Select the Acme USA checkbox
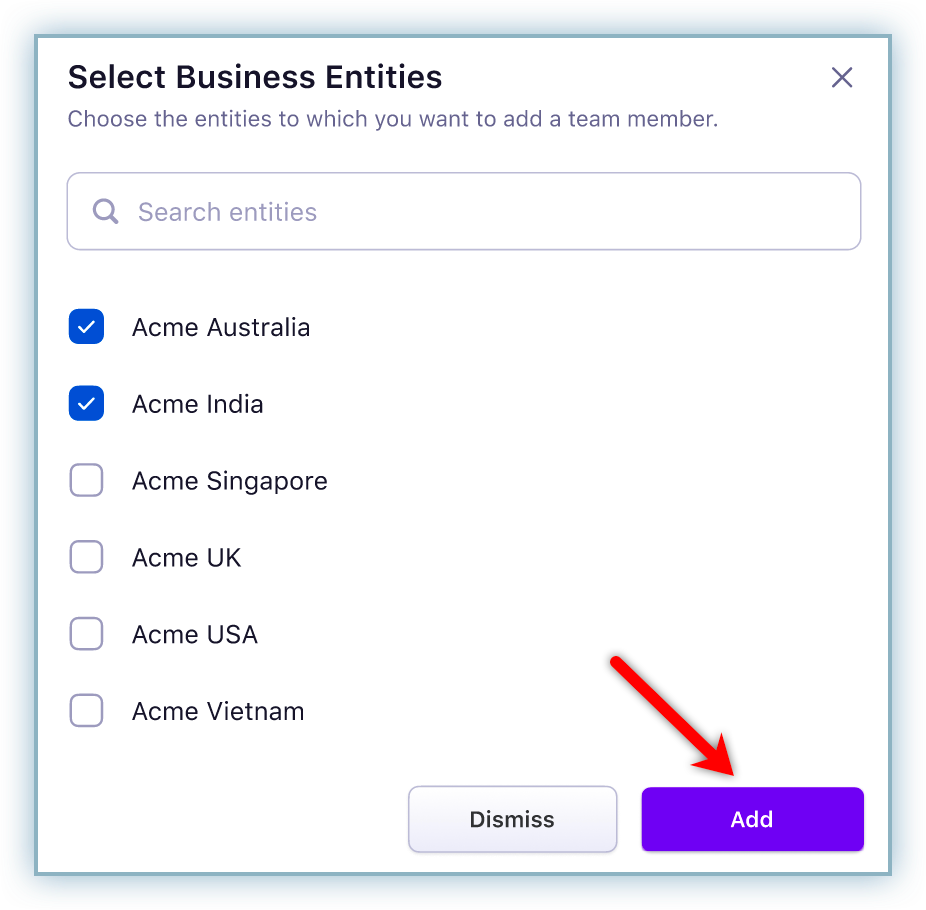This screenshot has height=910, width=926. coord(86,634)
